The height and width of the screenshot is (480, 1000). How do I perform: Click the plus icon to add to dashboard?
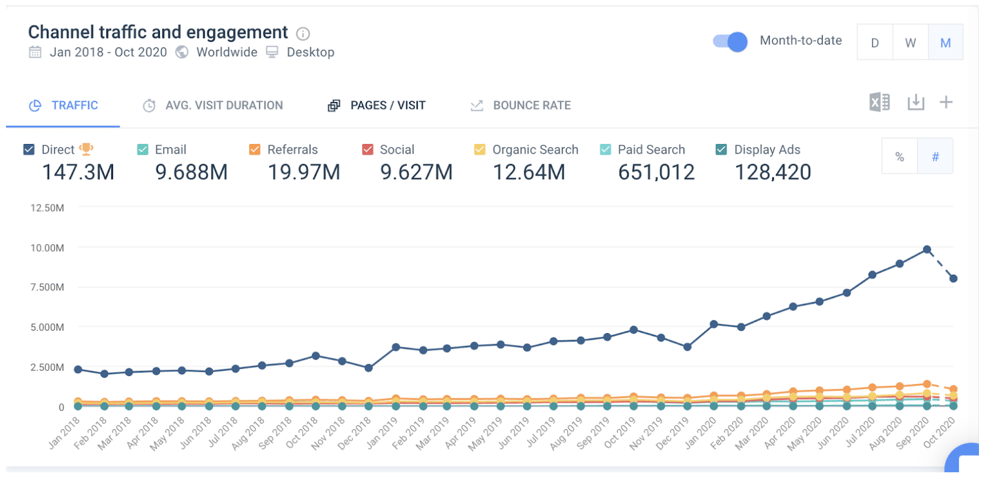pyautogui.click(x=946, y=102)
